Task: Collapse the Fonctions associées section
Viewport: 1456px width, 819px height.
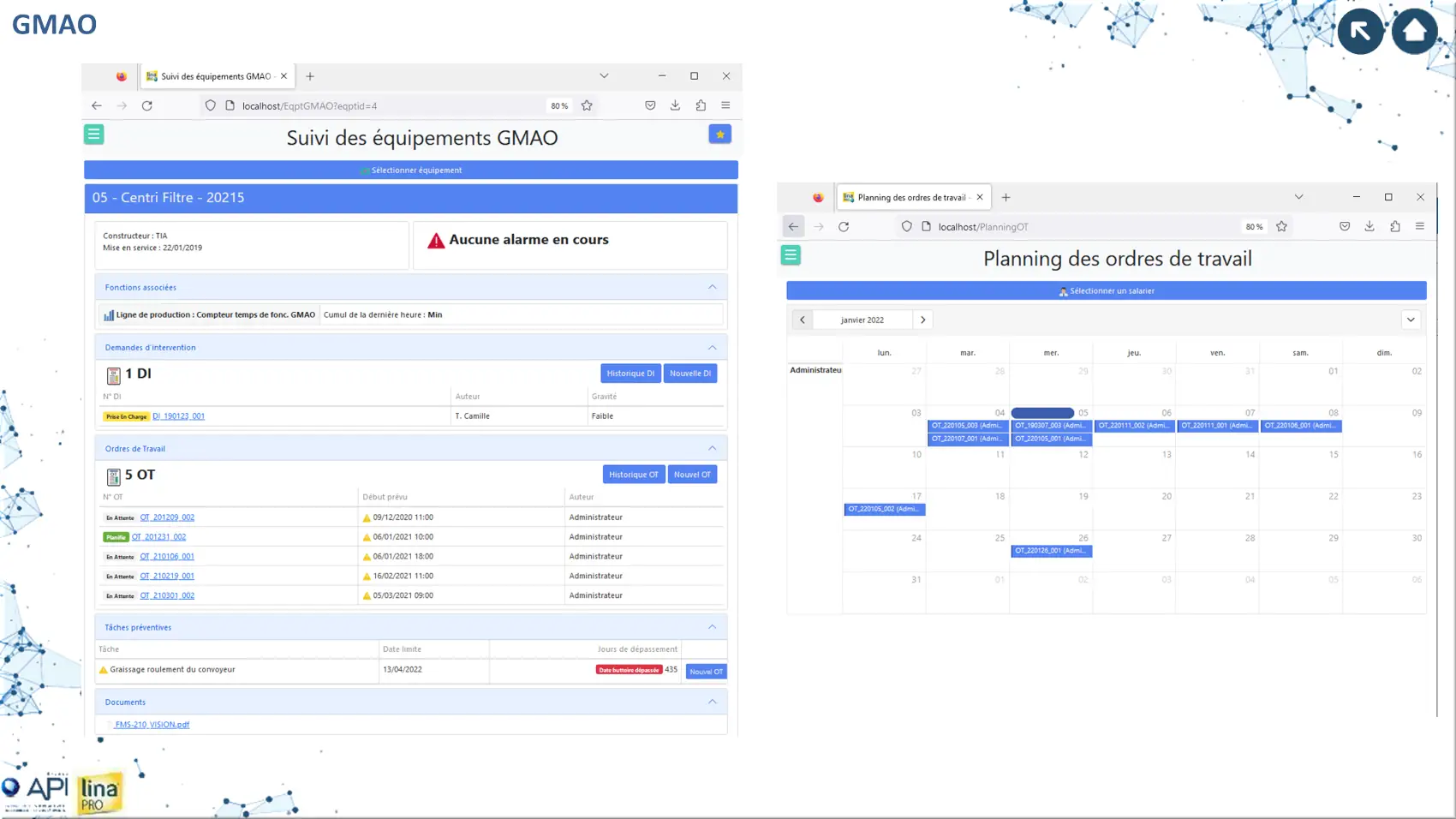Action: pos(712,287)
